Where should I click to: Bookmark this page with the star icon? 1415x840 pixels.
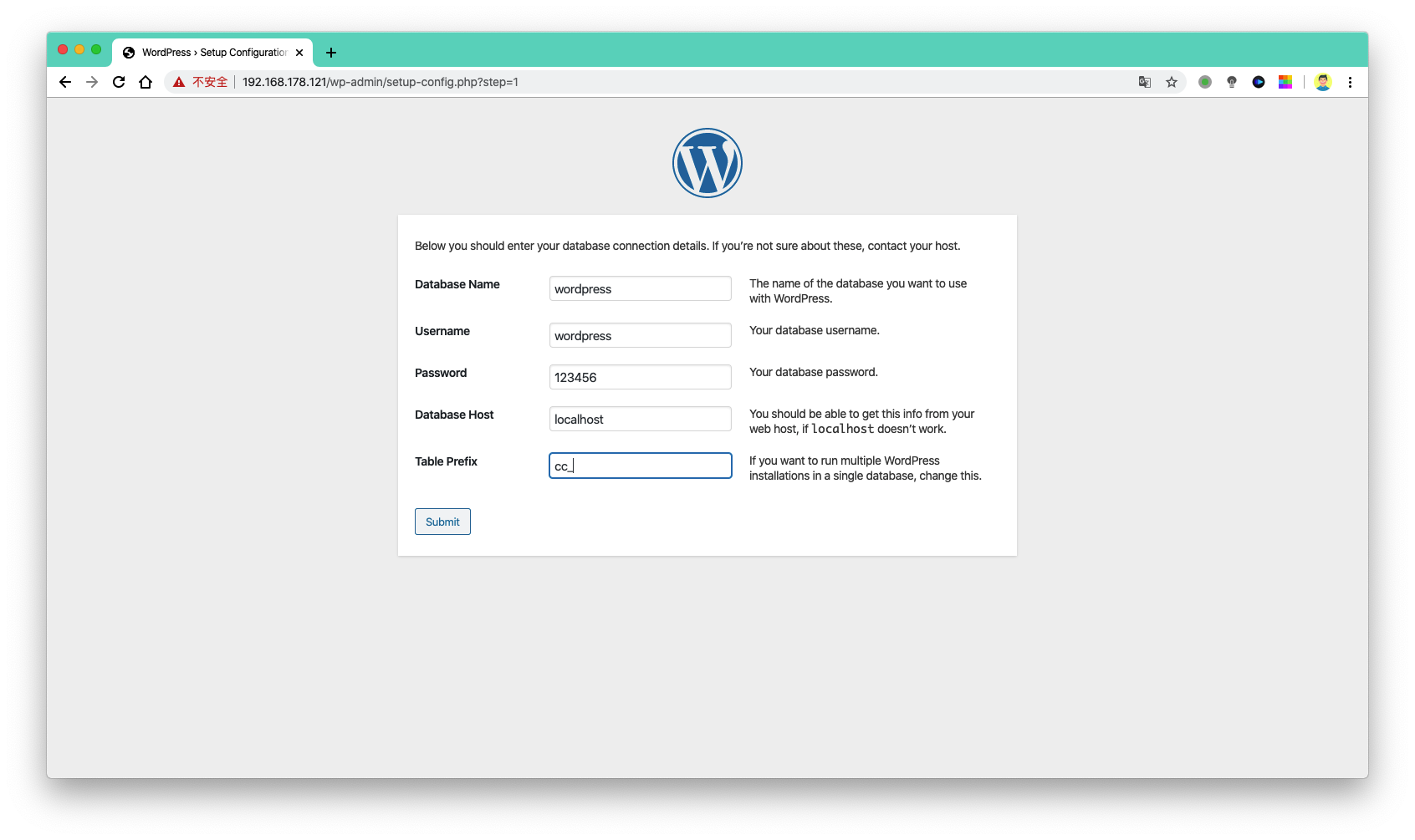(x=1172, y=82)
